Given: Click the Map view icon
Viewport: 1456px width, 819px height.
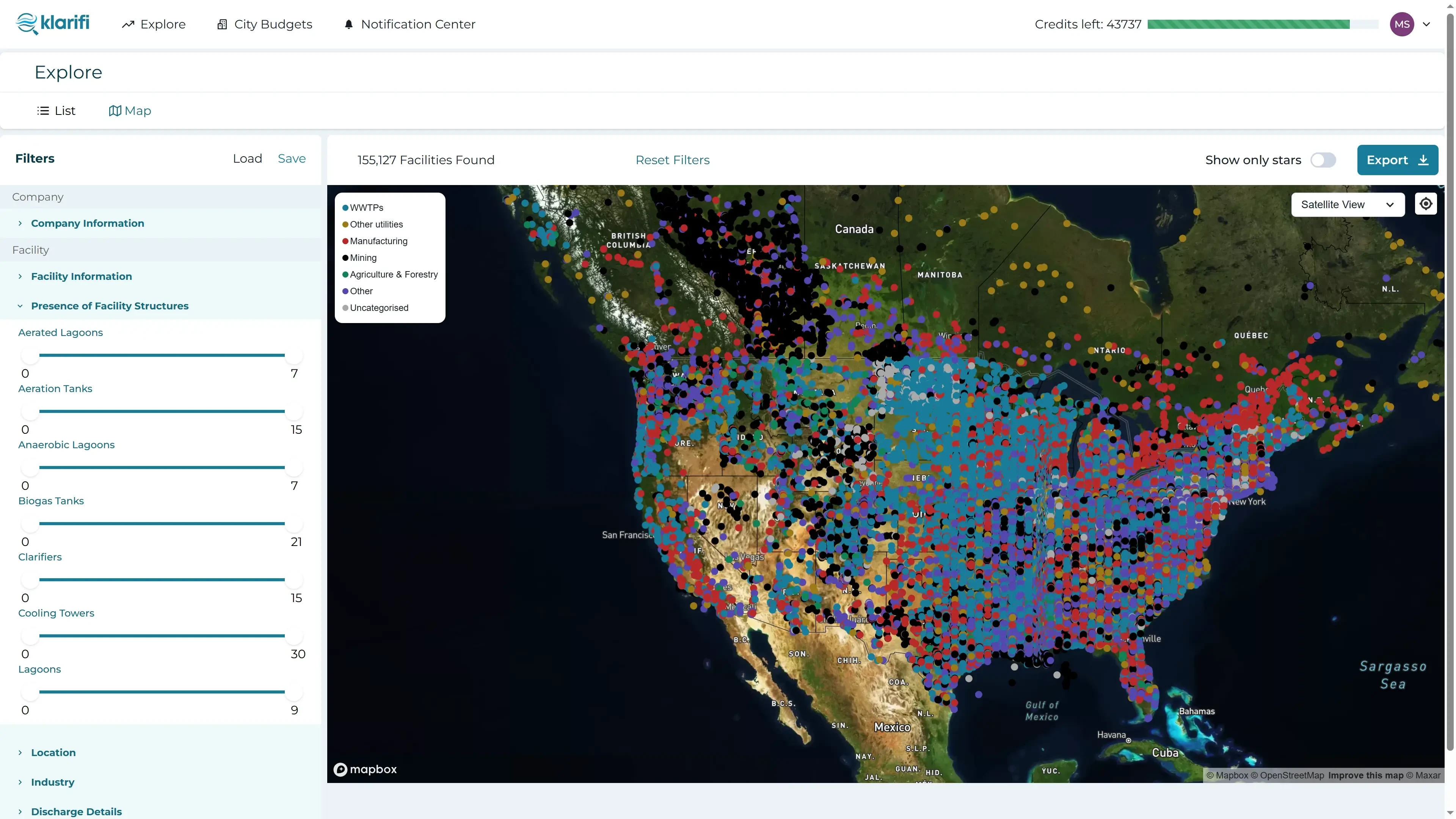Looking at the screenshot, I should [115, 111].
